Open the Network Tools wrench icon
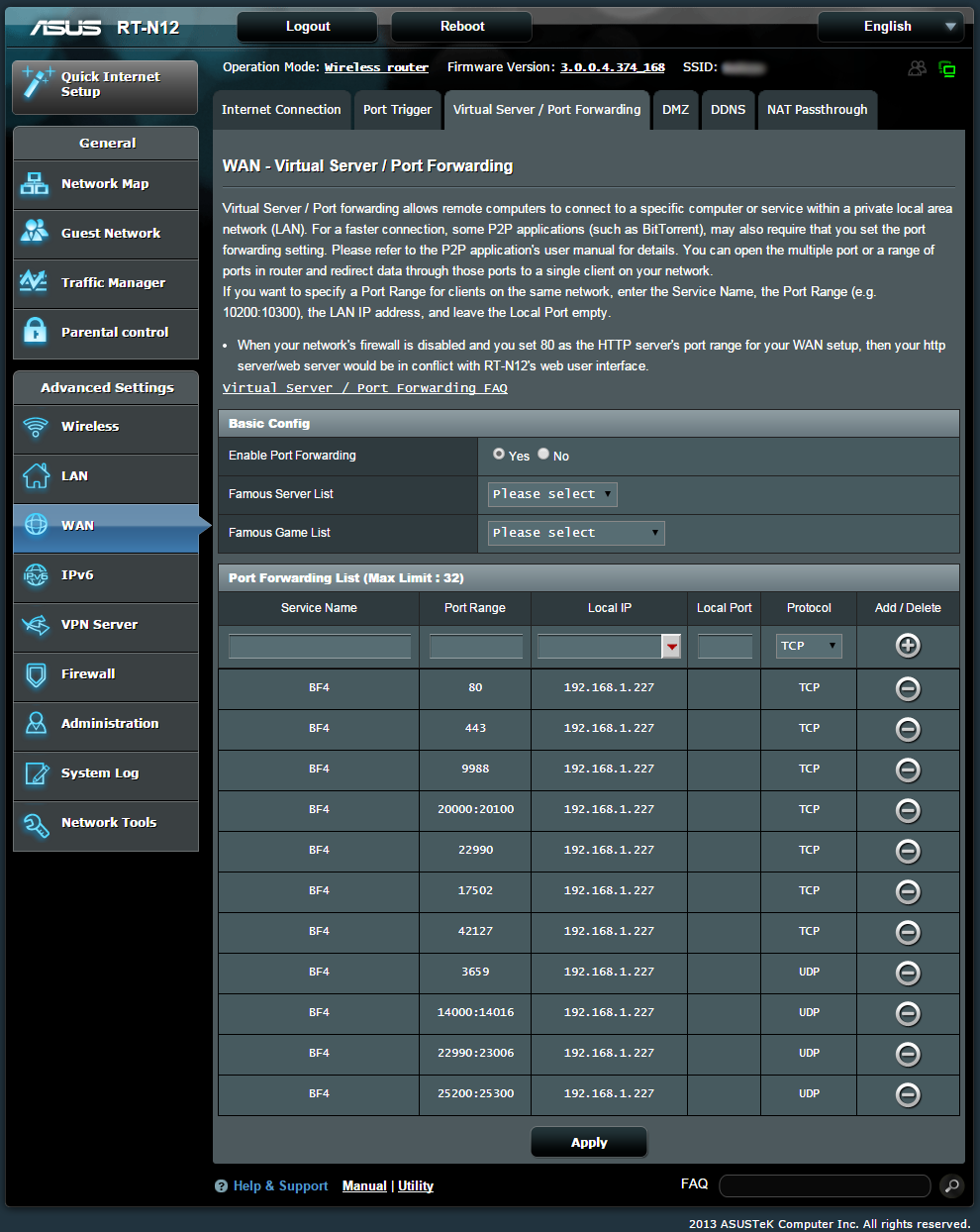Screen dimensions: 980x1232 pyautogui.click(x=36, y=824)
